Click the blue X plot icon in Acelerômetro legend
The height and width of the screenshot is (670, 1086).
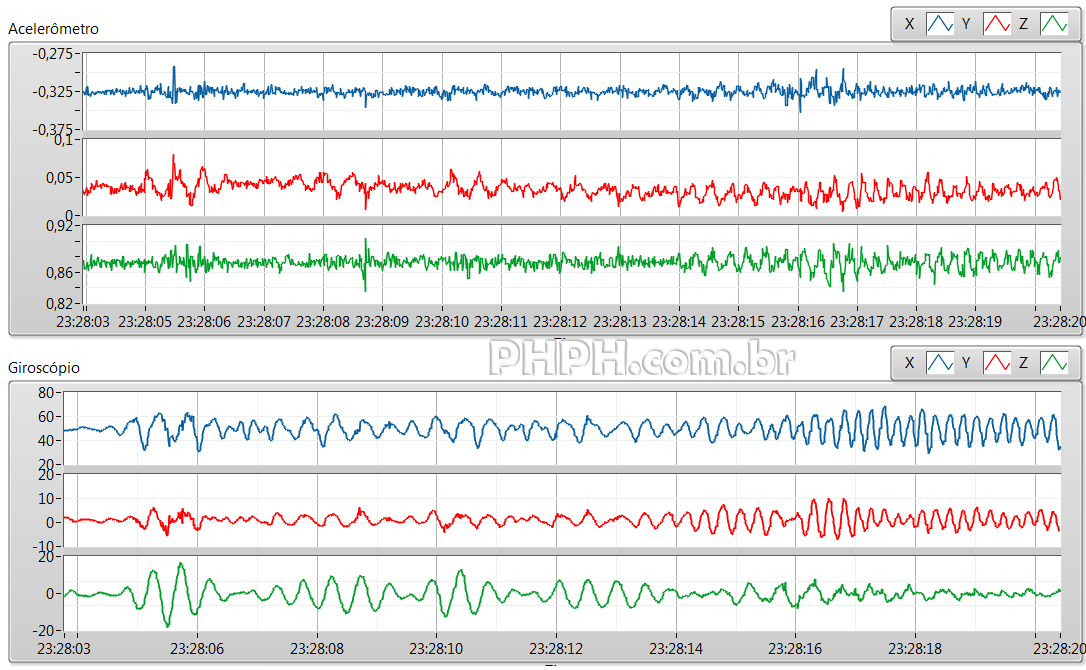940,23
